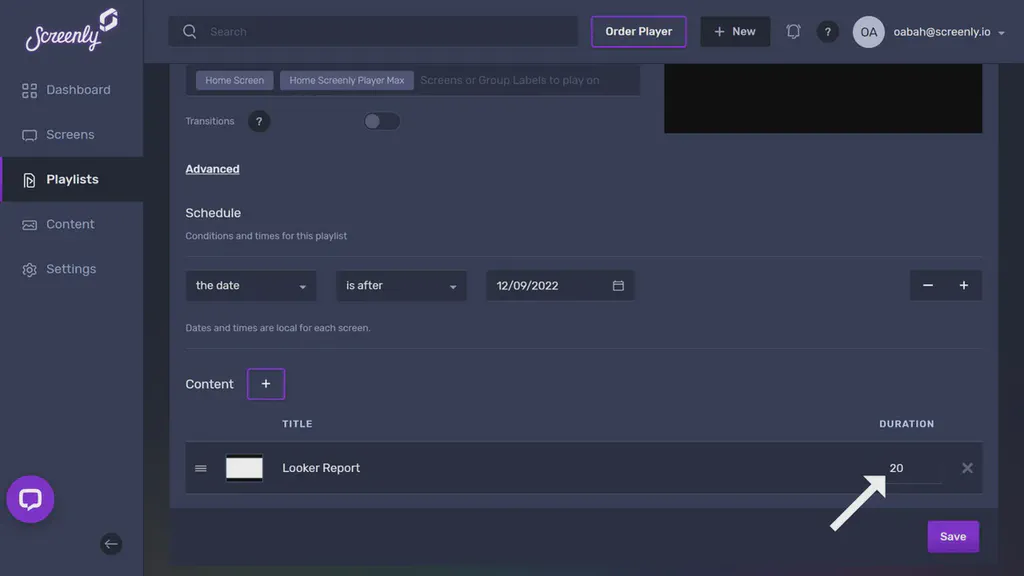Click the Screenly logo

pyautogui.click(x=69, y=31)
